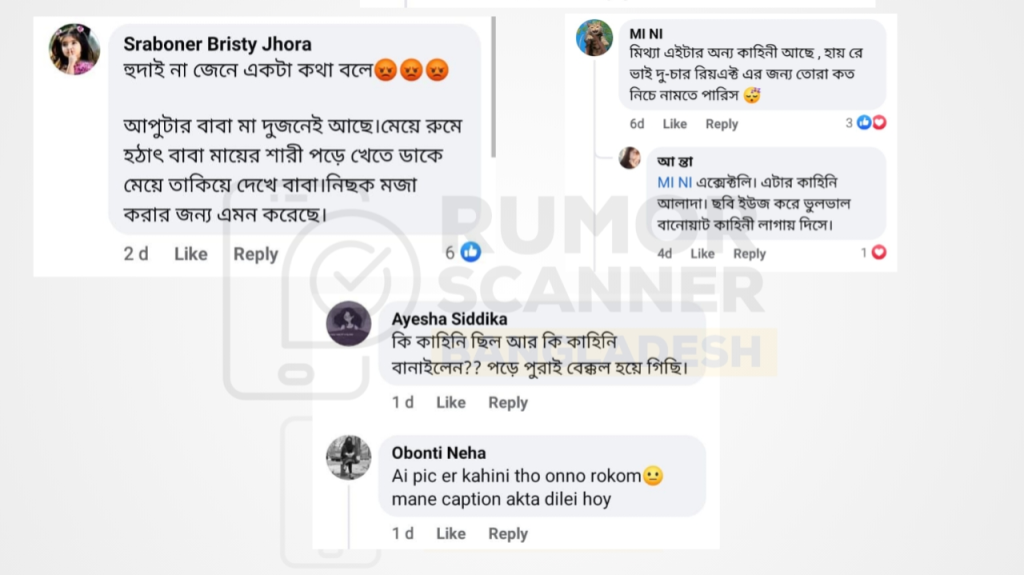This screenshot has height=575, width=1024.
Task: Like Sraboner Bristy Jhora's comment
Action: click(x=191, y=254)
